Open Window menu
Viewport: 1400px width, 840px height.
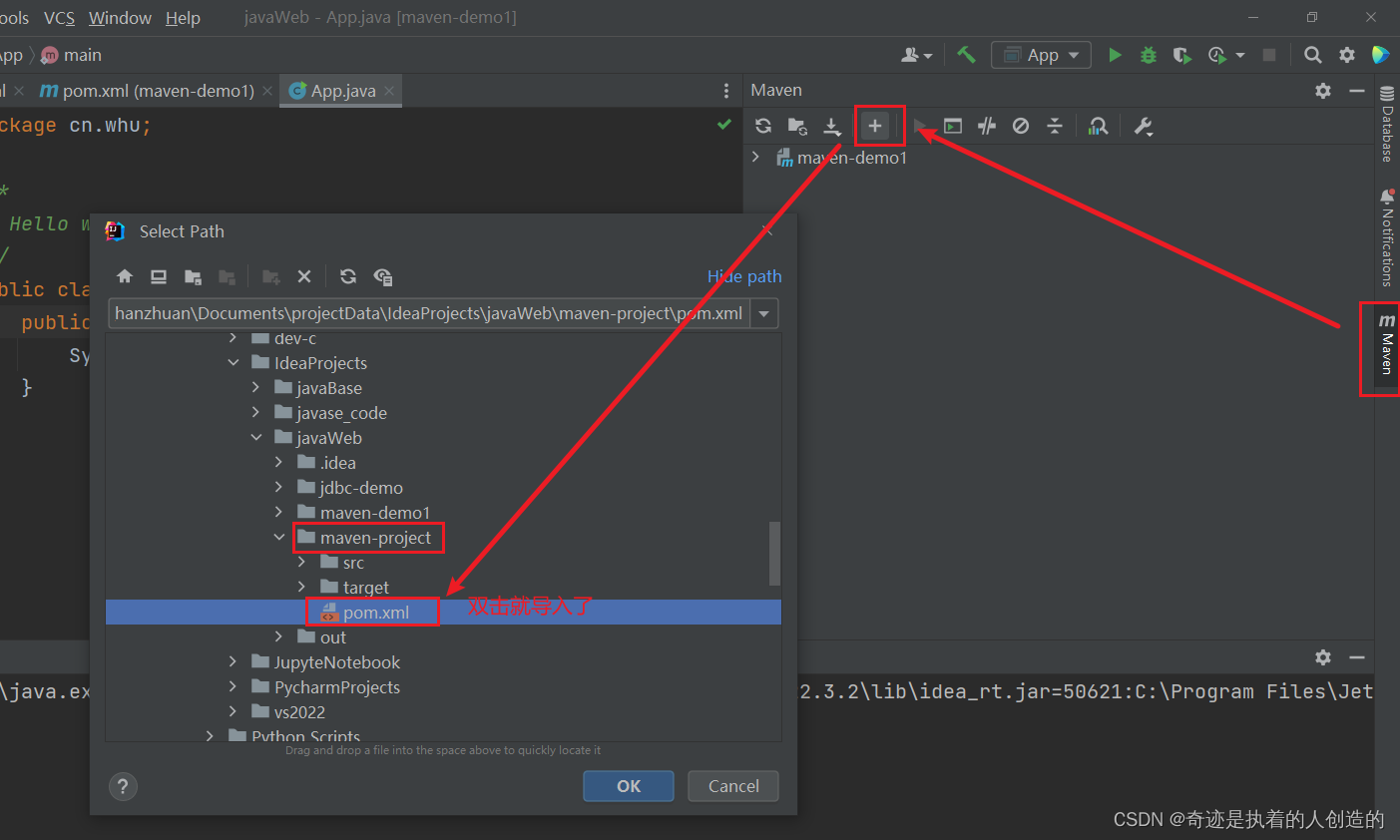(120, 18)
